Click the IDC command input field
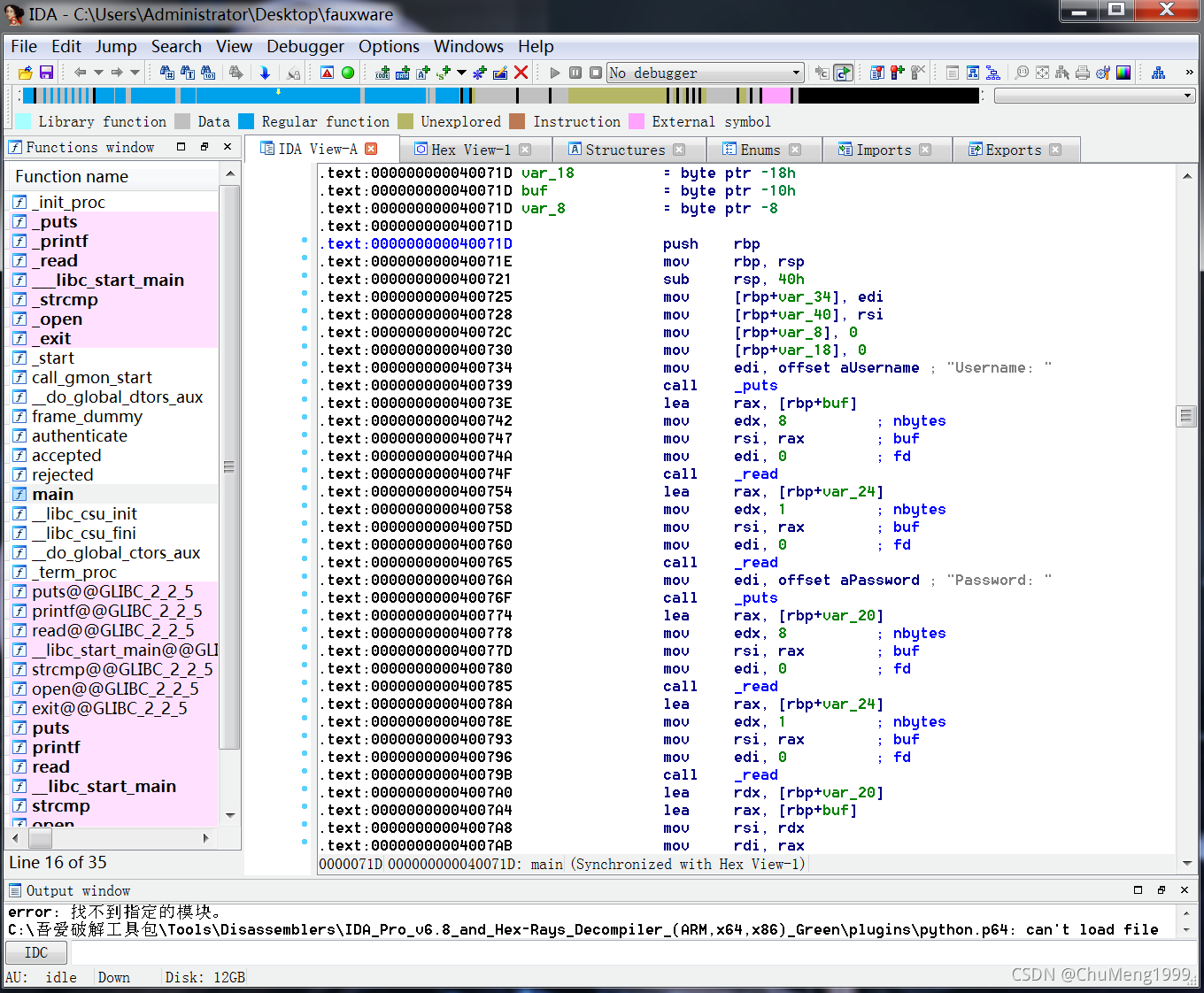 [634, 952]
